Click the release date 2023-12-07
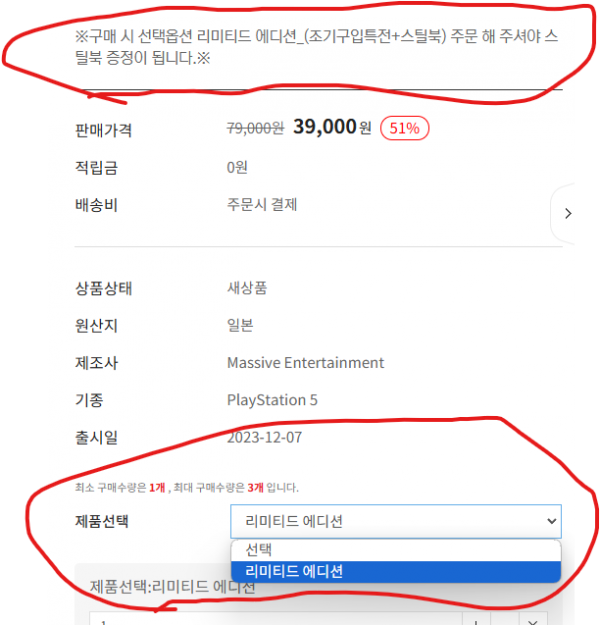The height and width of the screenshot is (625, 600). (x=264, y=437)
